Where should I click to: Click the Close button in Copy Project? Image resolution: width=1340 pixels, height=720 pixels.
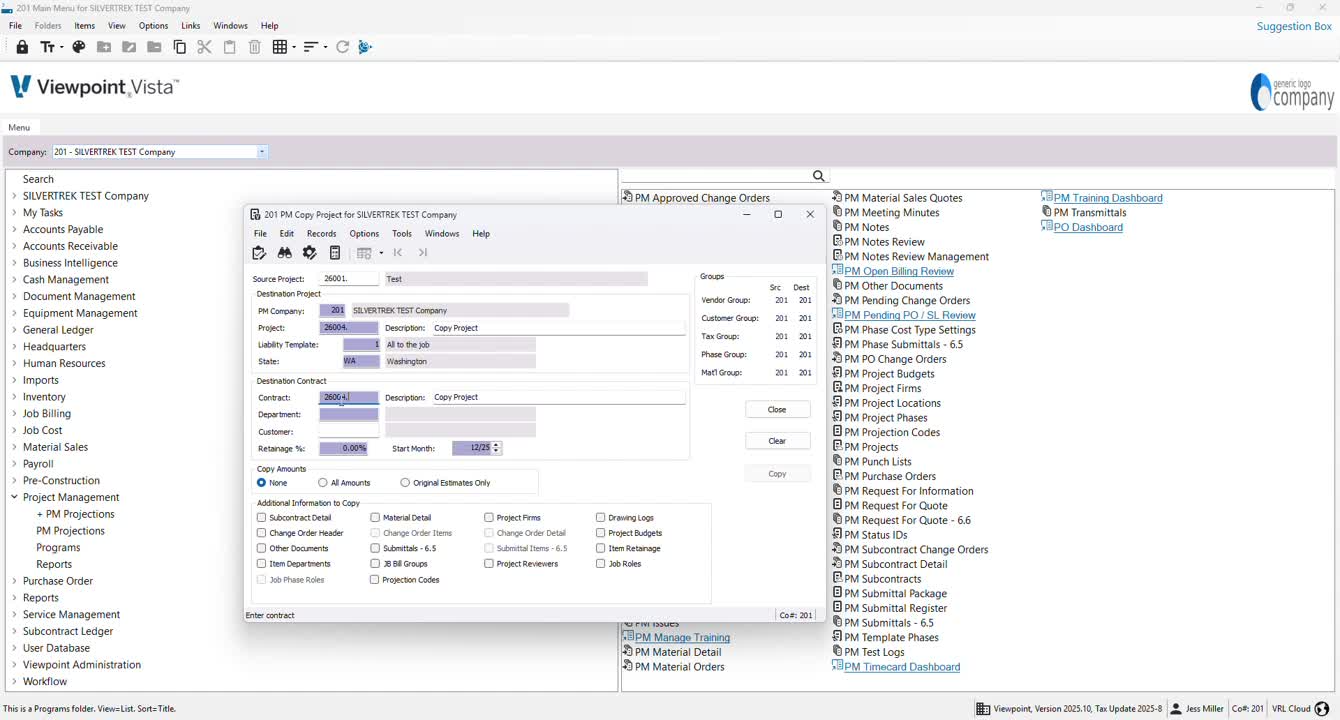(777, 410)
